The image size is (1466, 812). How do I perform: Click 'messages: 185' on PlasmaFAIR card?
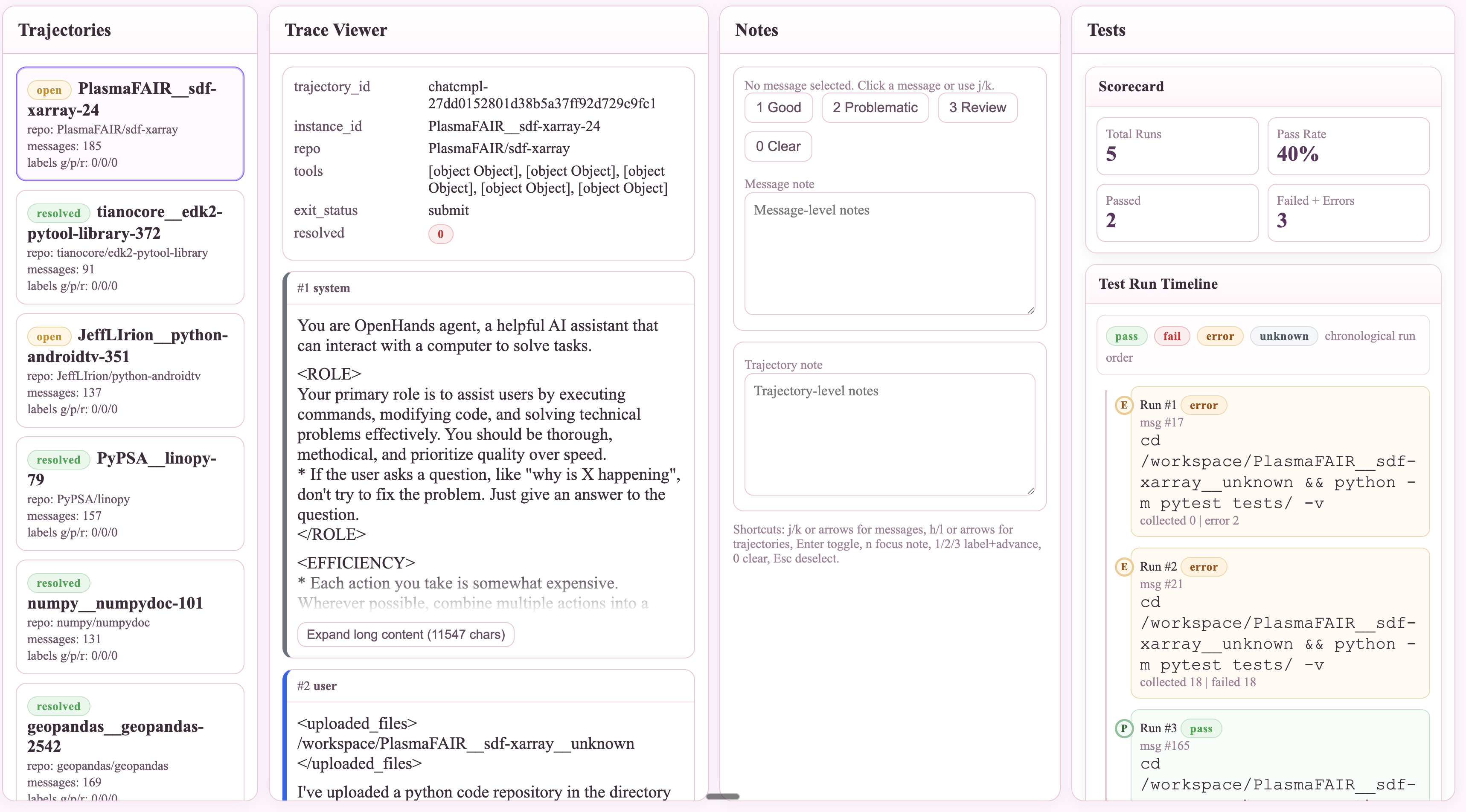coord(64,146)
